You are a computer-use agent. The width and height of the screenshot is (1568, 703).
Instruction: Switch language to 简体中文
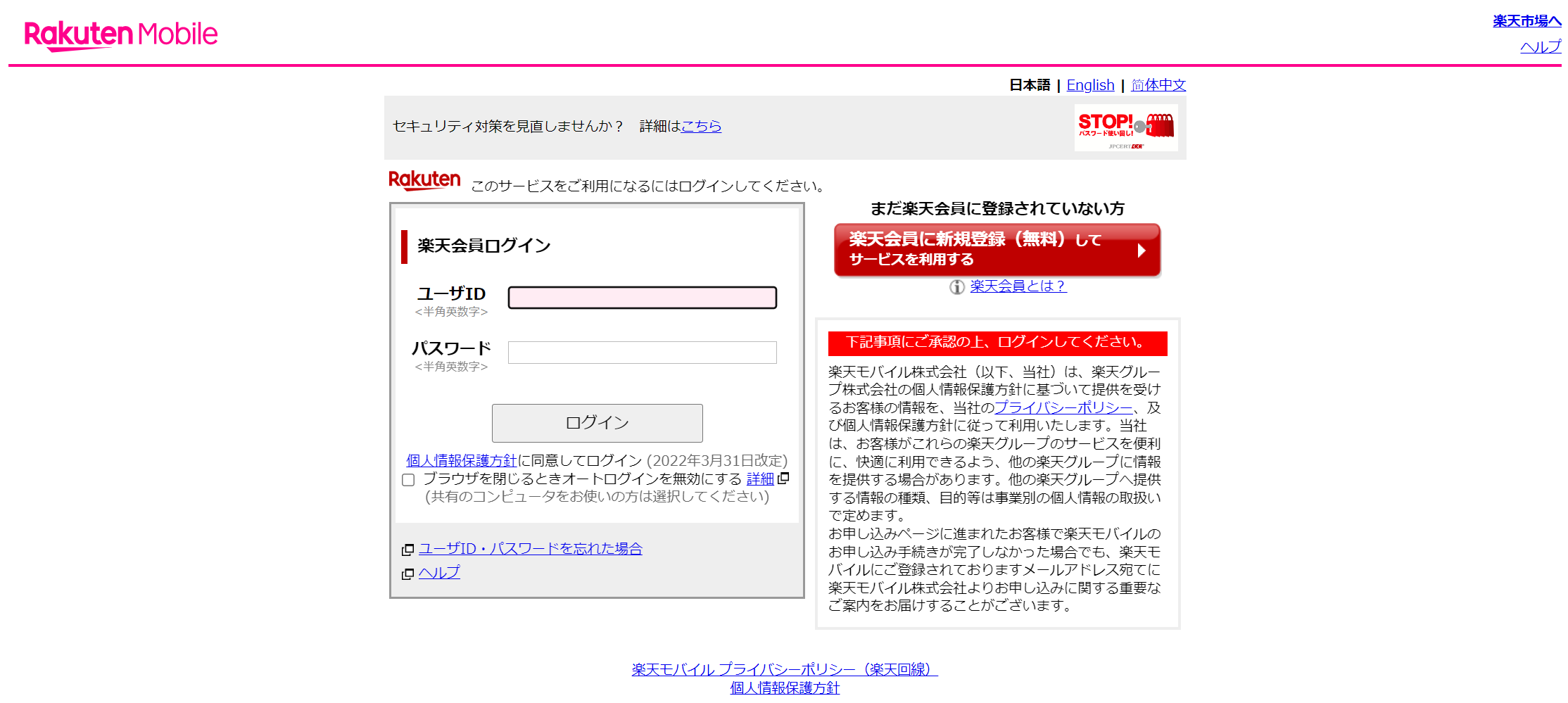coord(1158,85)
